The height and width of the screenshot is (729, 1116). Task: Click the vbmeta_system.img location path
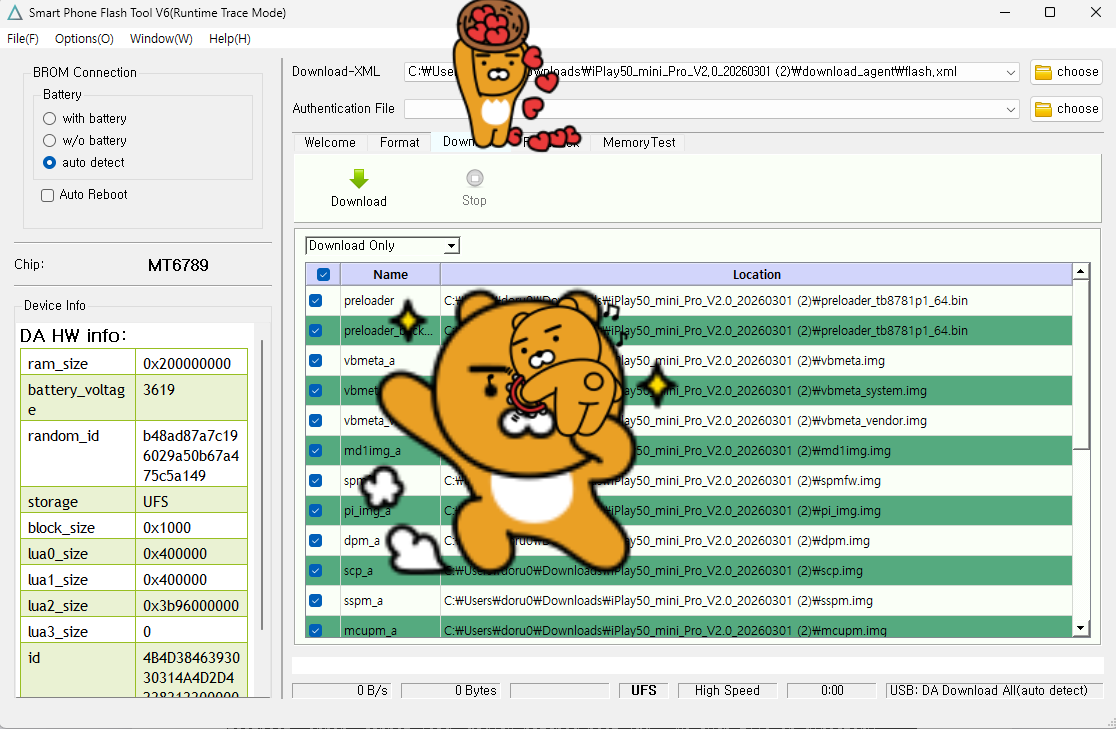756,391
